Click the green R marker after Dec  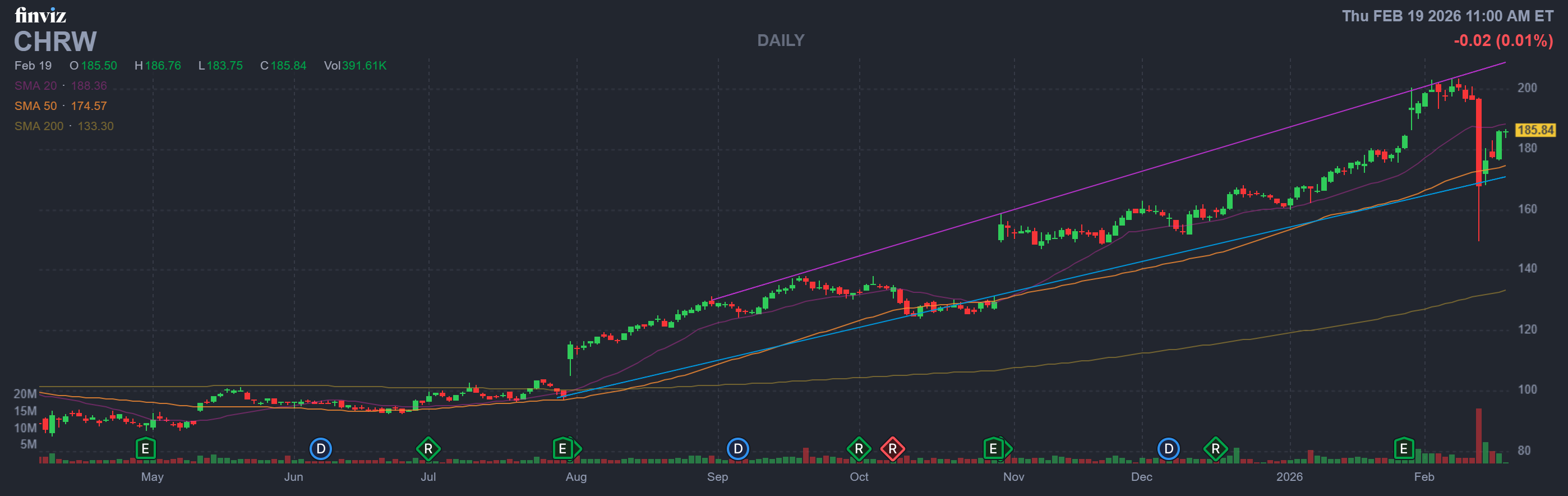(1216, 449)
